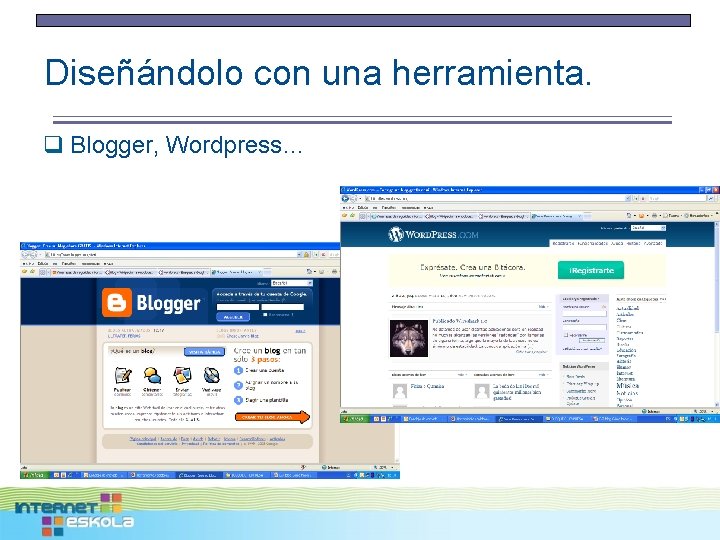Click the satellite mobile icon on Blogger page
Screen dimensions: 720x540
coord(211,376)
